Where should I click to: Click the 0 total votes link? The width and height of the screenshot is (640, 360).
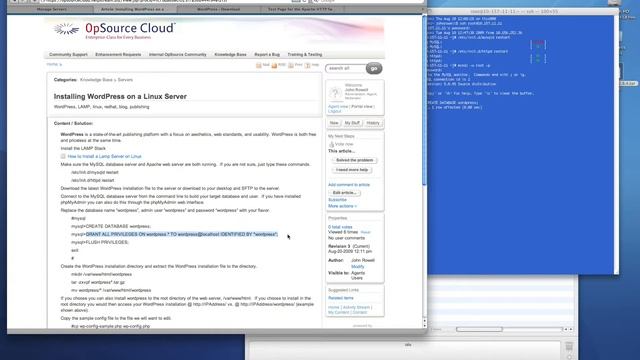[x=340, y=227]
